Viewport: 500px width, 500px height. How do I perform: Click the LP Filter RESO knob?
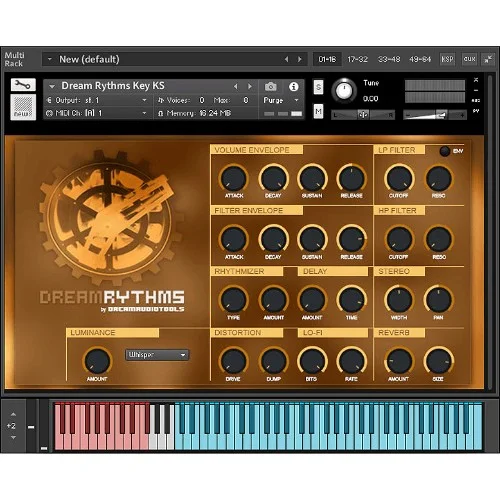click(438, 178)
